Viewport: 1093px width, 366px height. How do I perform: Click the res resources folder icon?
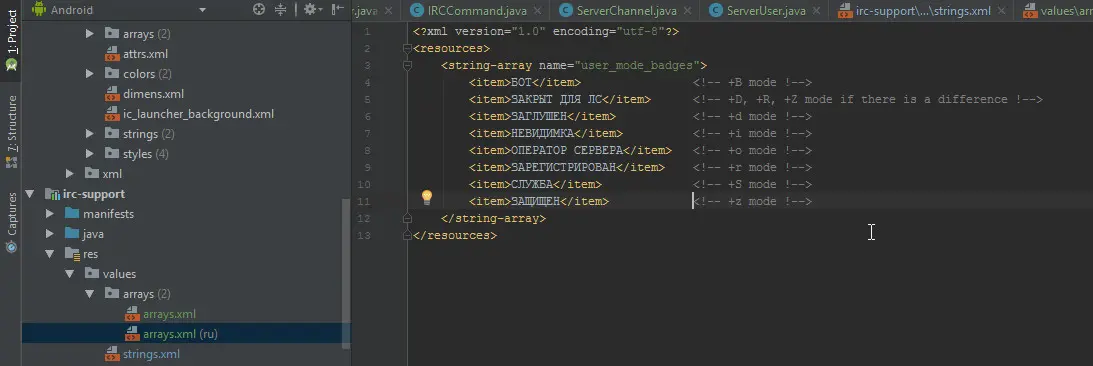tap(72, 254)
